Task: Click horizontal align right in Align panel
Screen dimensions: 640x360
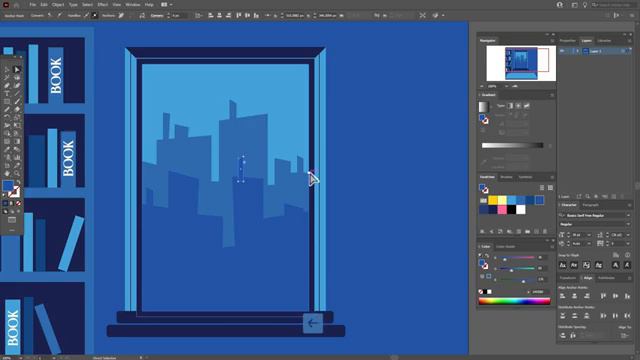Action: pyautogui.click(x=587, y=296)
